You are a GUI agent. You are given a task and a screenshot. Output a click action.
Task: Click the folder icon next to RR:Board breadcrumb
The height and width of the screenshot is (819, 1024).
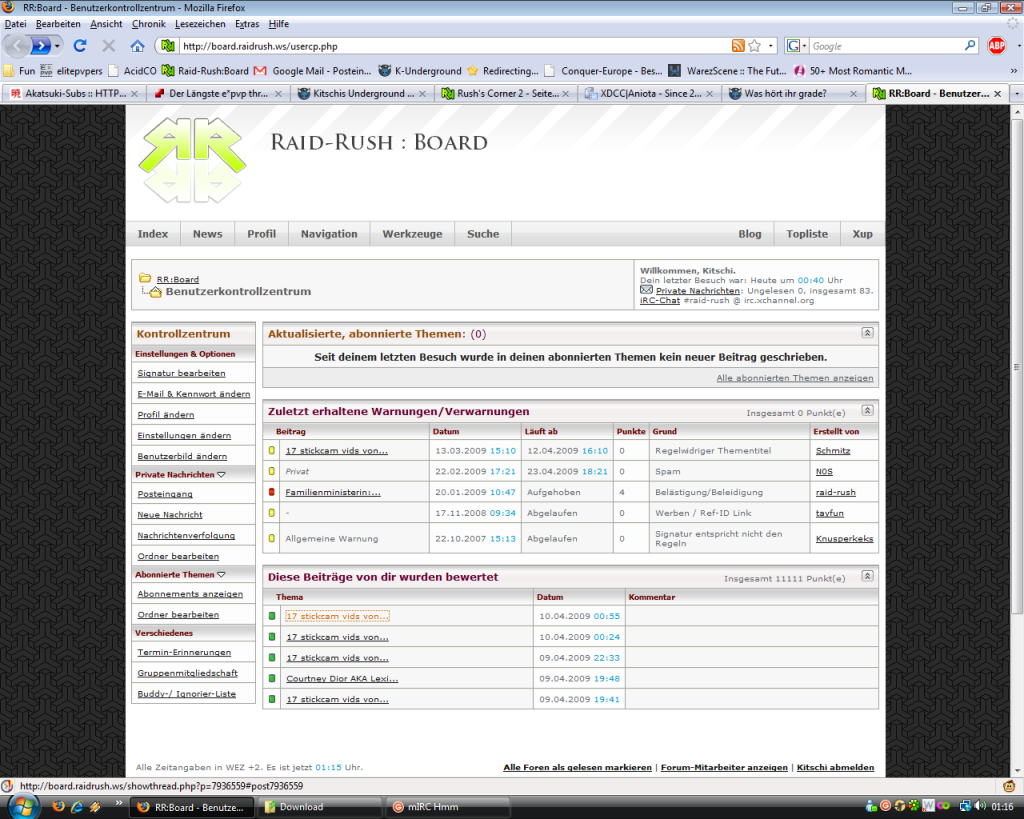click(x=145, y=278)
